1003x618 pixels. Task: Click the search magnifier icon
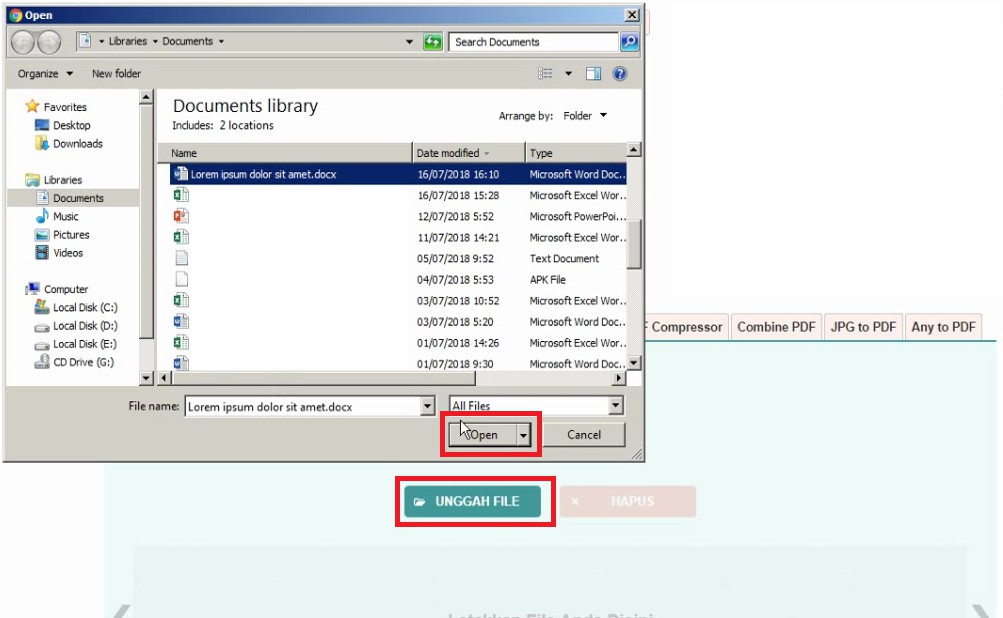tap(629, 42)
